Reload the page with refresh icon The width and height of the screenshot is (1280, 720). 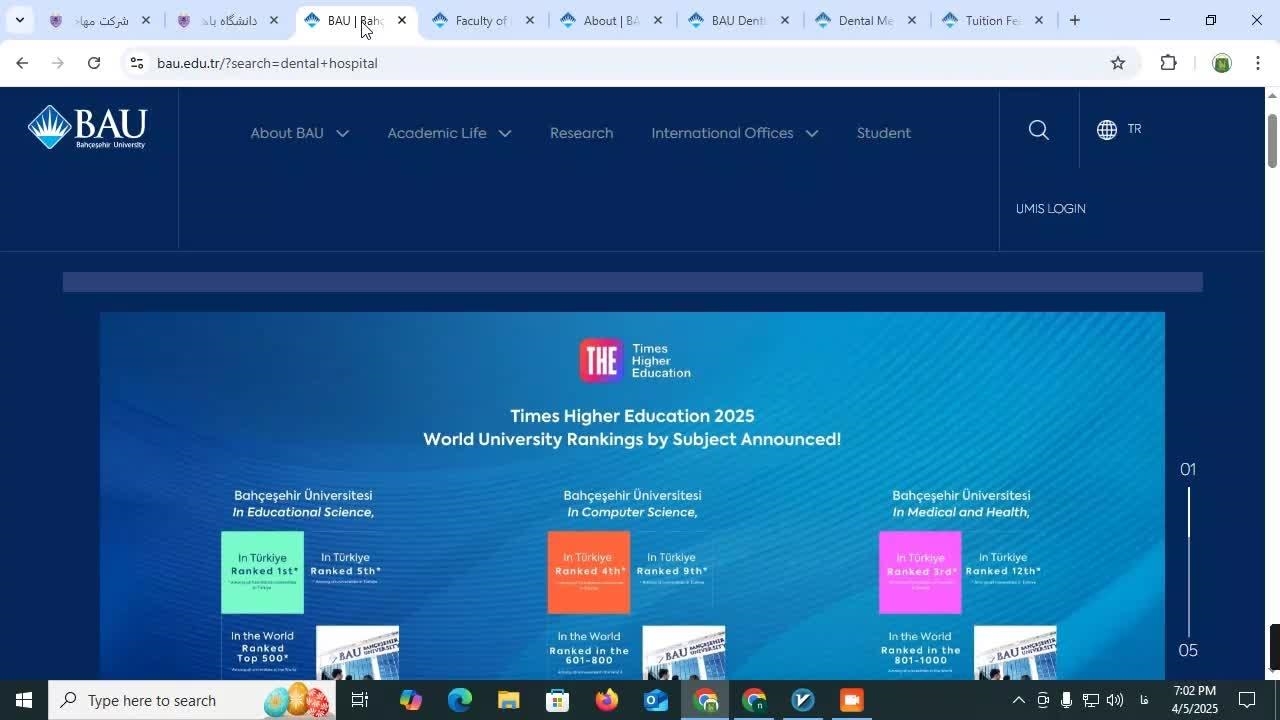tap(93, 63)
